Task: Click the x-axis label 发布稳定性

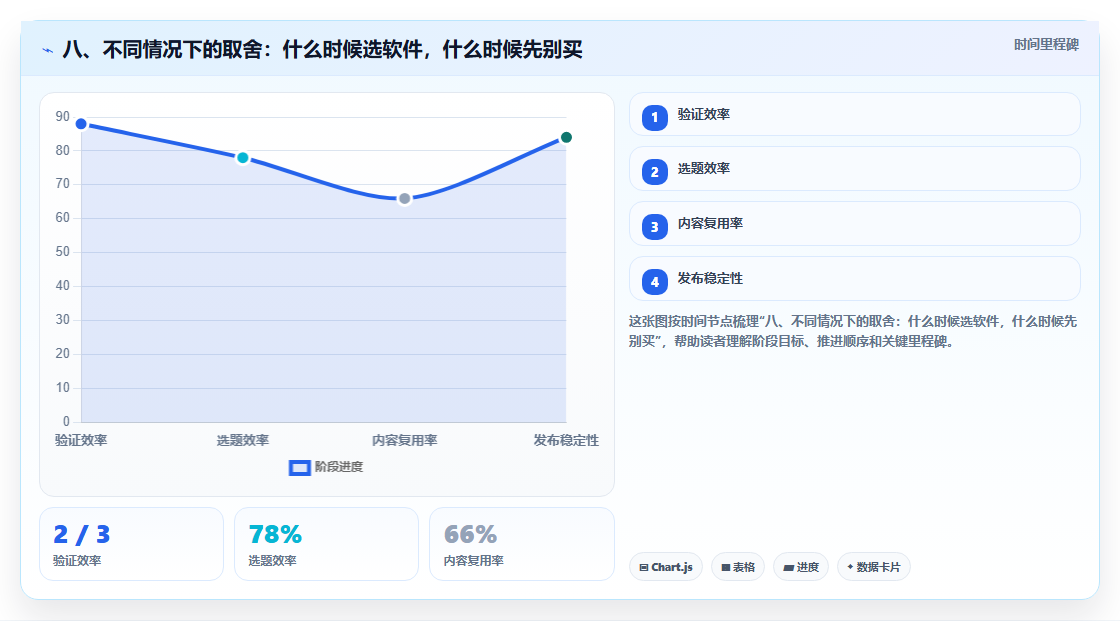Action: pyautogui.click(x=566, y=440)
